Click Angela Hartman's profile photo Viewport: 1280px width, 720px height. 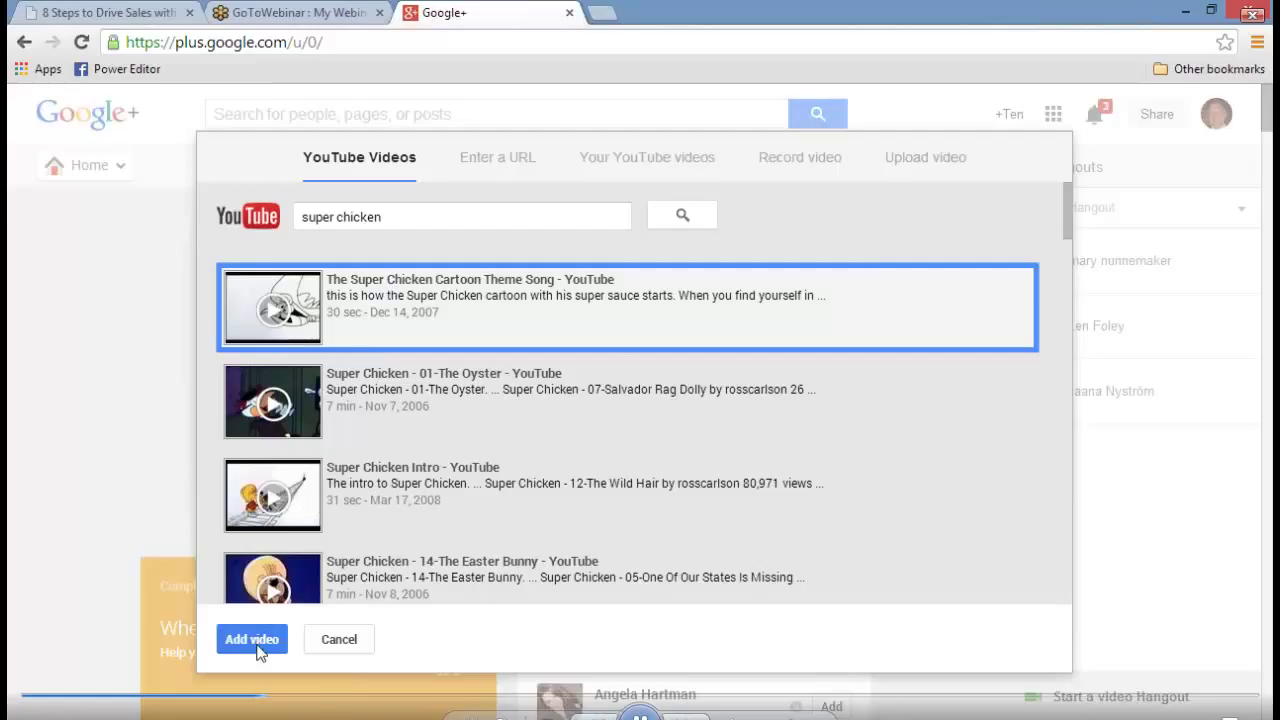click(559, 701)
